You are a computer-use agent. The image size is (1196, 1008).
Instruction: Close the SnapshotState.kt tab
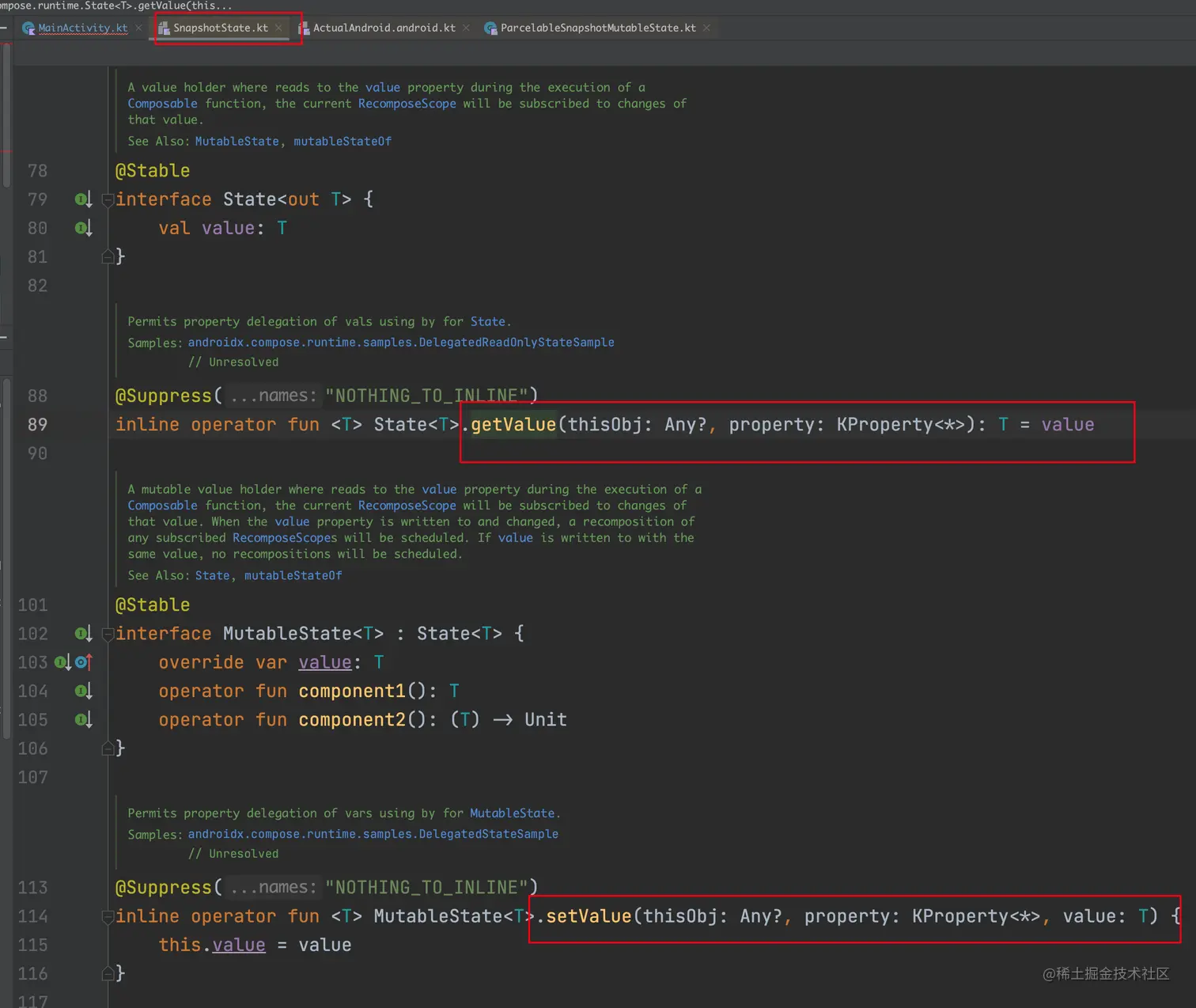coord(278,28)
